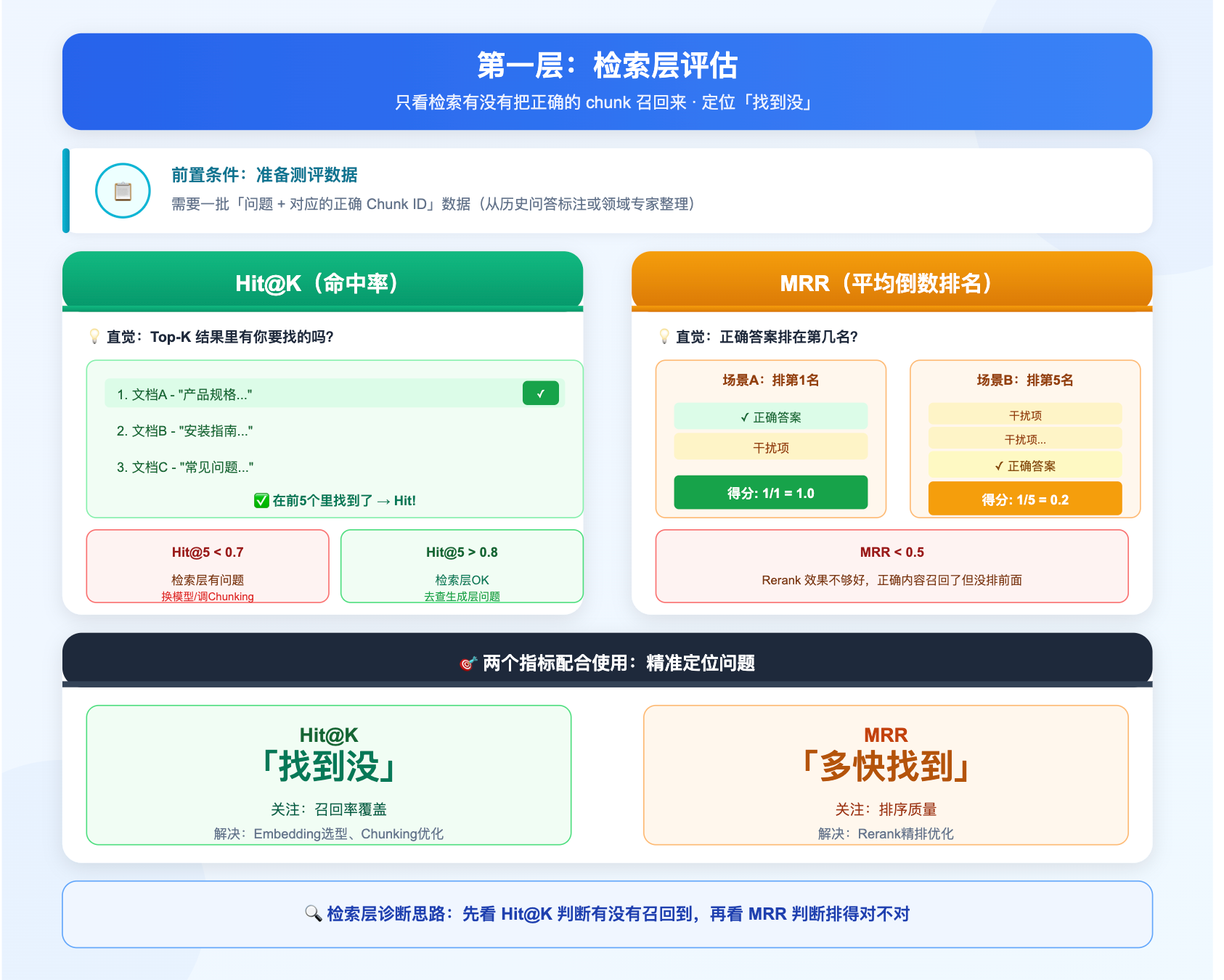1224x980 pixels.
Task: Click the checkmark in 场景B 正确答案 row
Action: (x=999, y=466)
